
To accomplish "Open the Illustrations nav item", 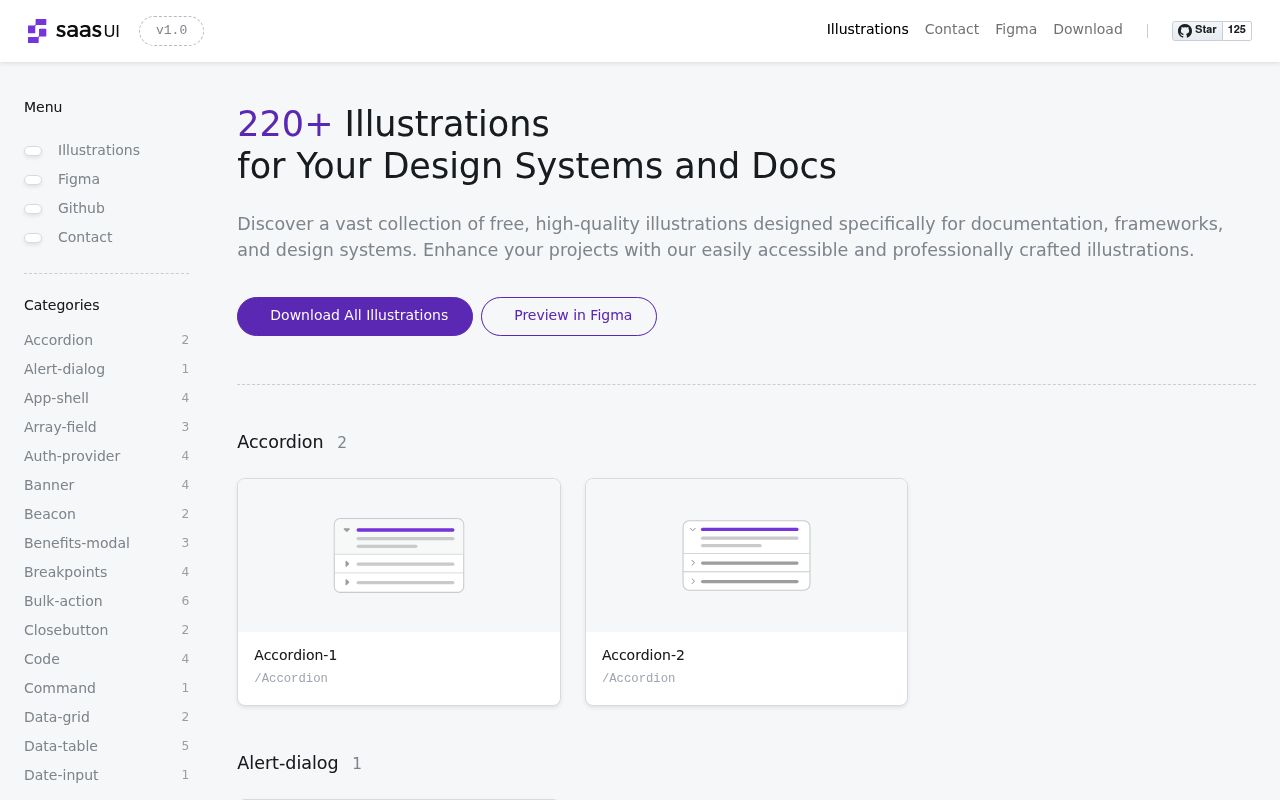I will pyautogui.click(x=867, y=29).
